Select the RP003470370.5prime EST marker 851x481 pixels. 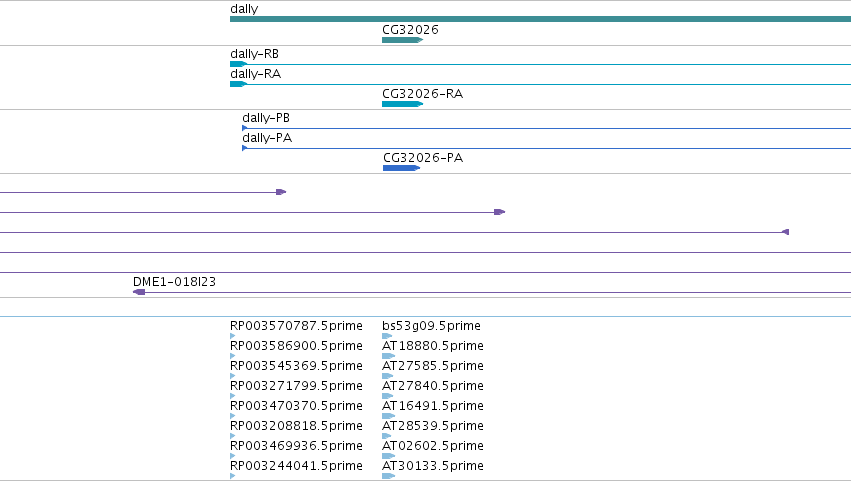click(x=233, y=416)
